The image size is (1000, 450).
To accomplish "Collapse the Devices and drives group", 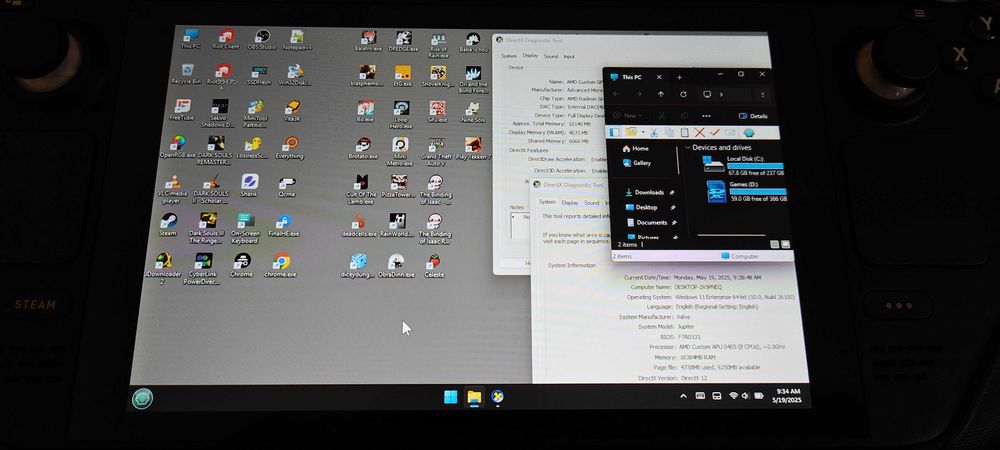I will pos(688,147).
